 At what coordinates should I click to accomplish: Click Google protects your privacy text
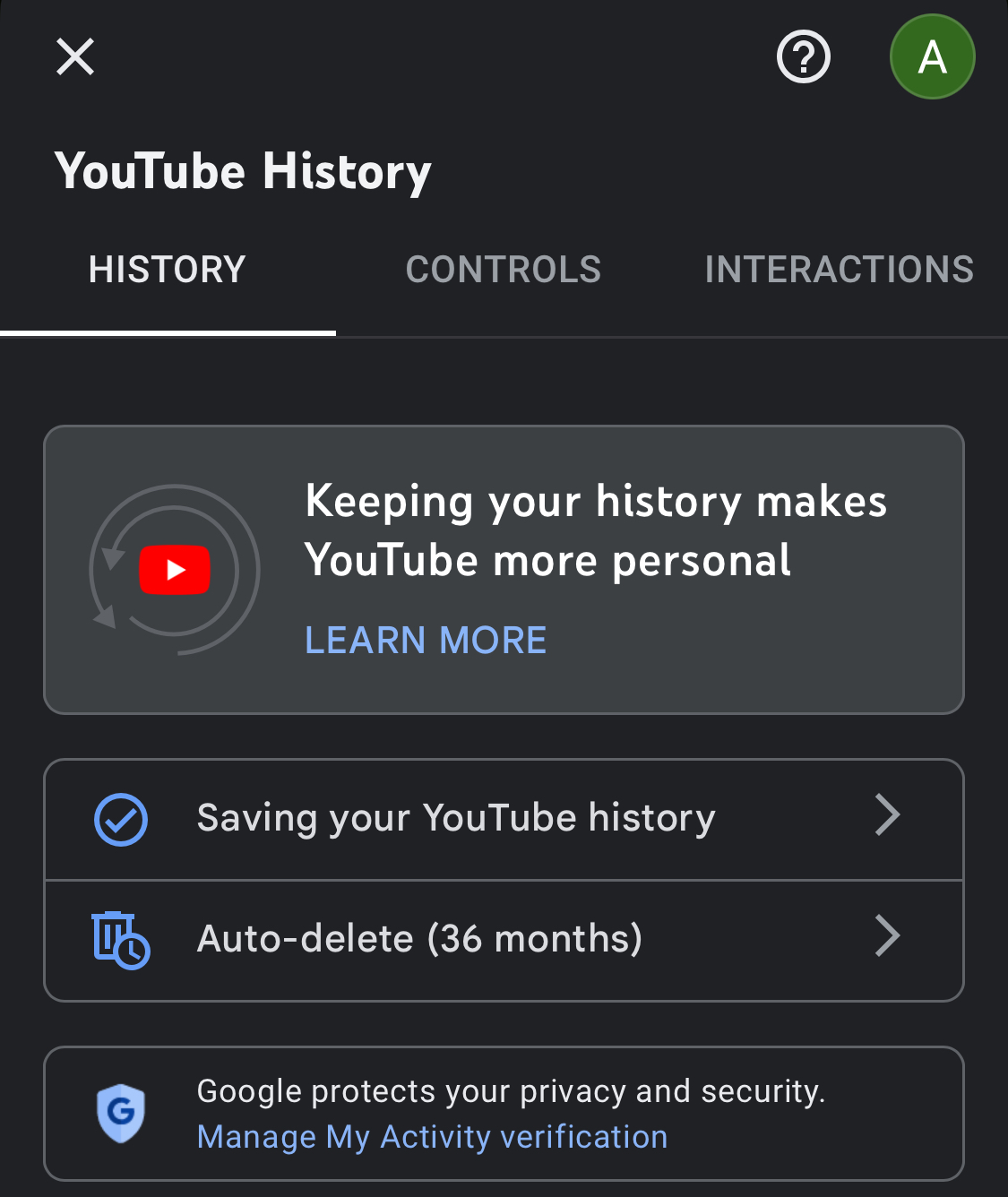click(511, 1092)
